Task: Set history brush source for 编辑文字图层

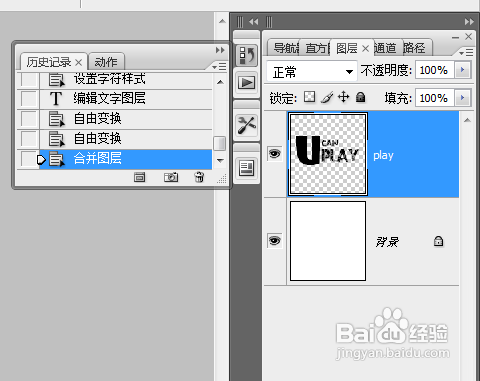Action: click(x=29, y=99)
